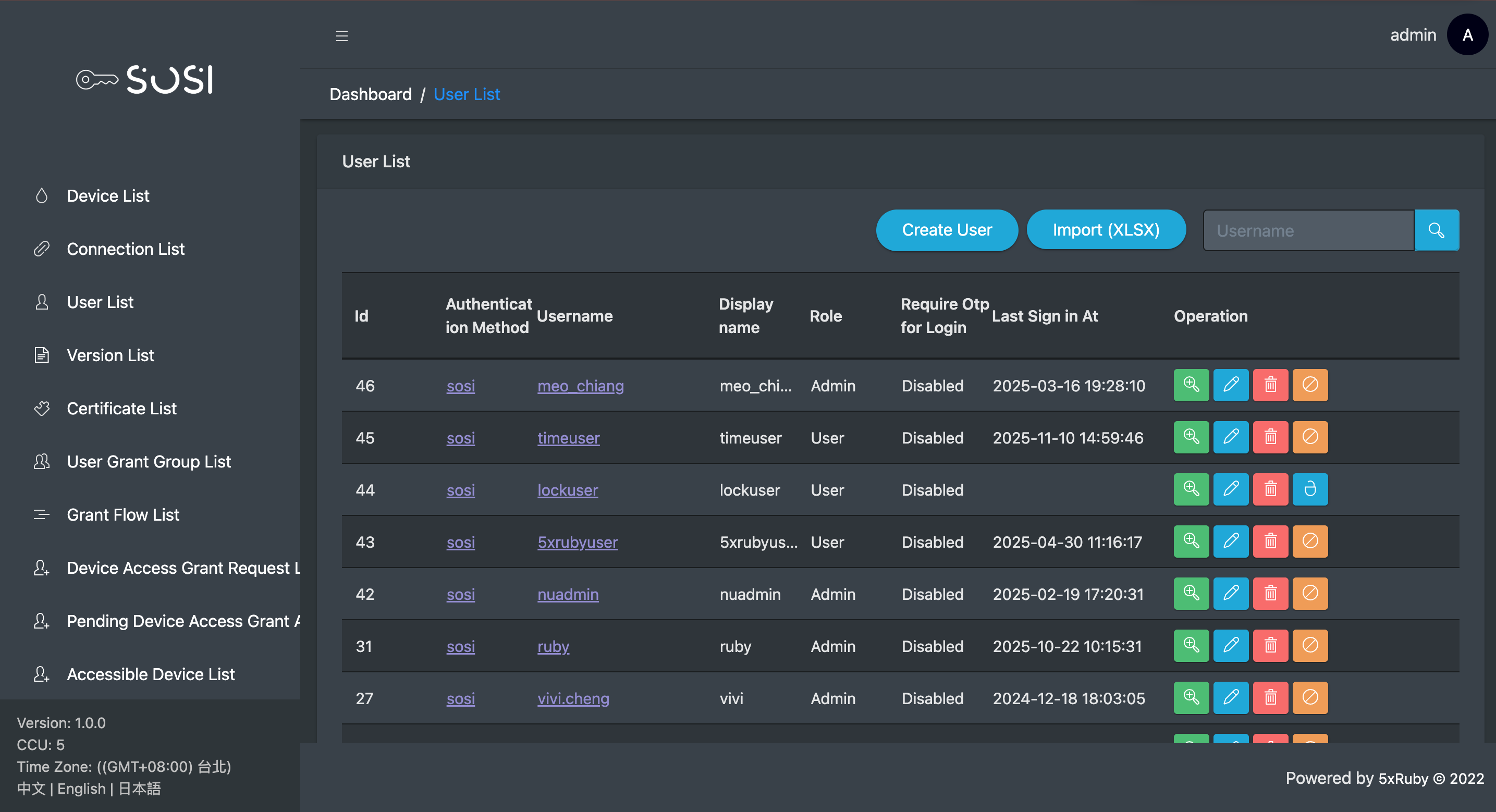Click the search magnifier button
The width and height of the screenshot is (1496, 812).
[x=1436, y=230]
